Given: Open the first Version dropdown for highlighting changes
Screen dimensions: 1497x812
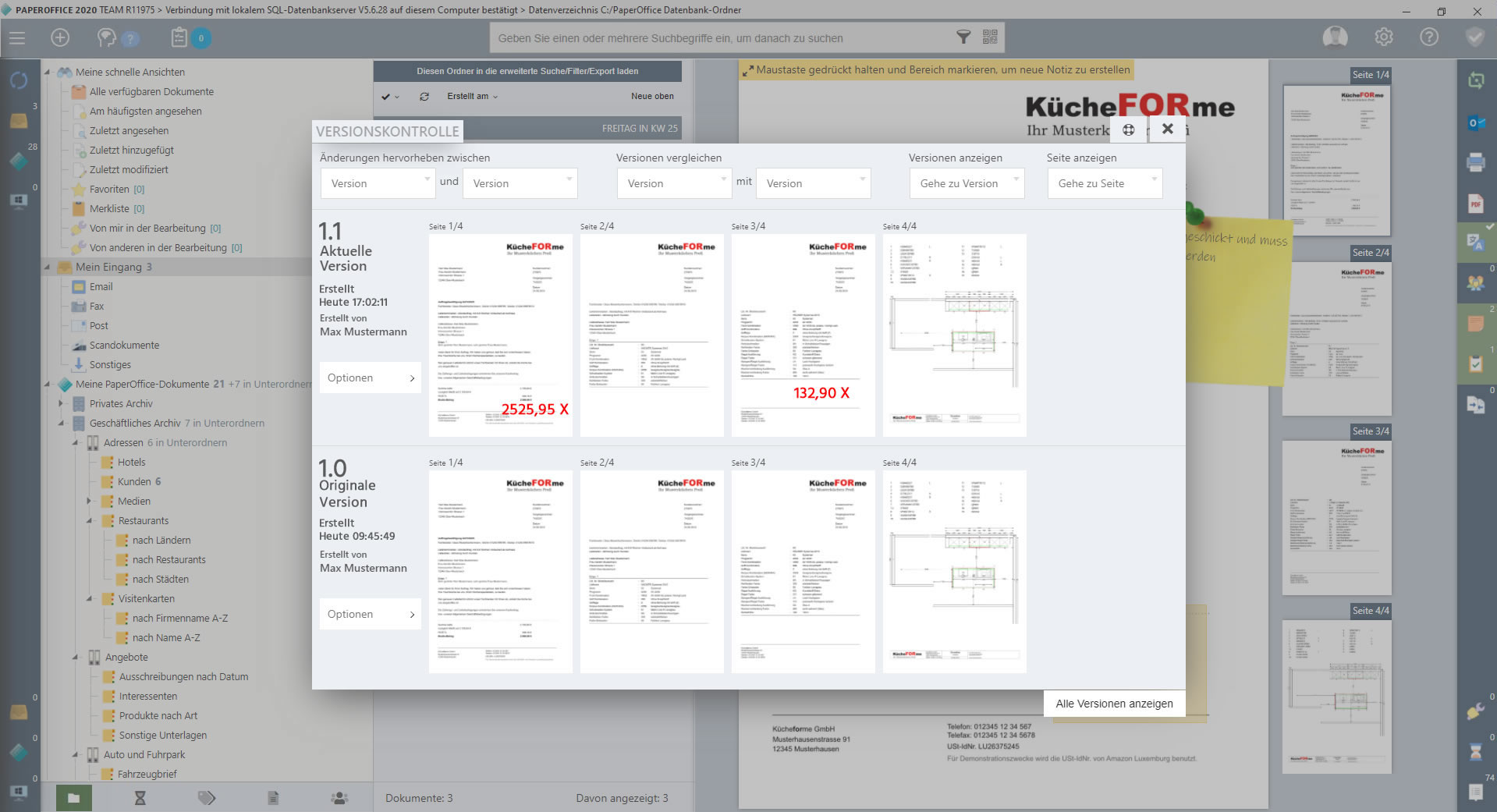Looking at the screenshot, I should tap(378, 183).
